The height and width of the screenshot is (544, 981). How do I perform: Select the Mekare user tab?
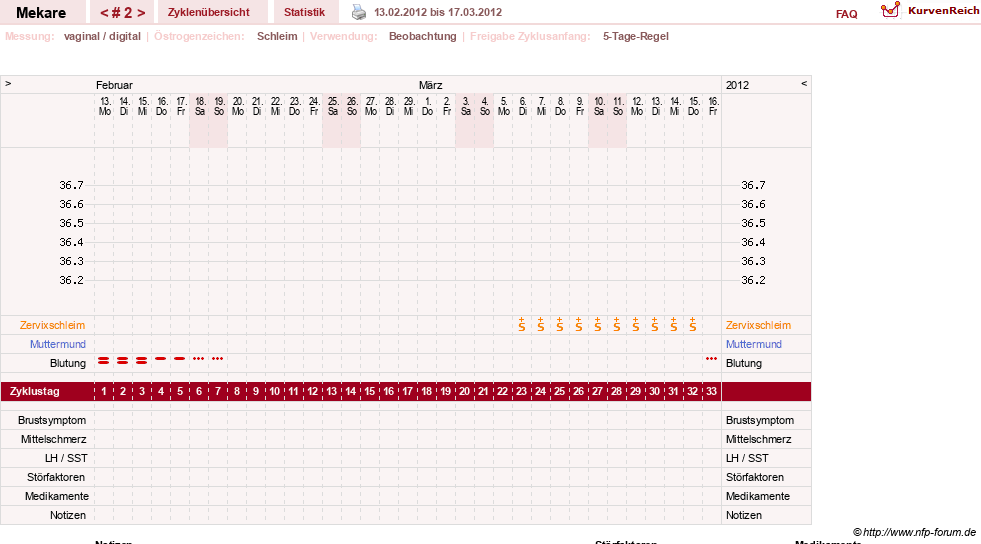pyautogui.click(x=41, y=13)
